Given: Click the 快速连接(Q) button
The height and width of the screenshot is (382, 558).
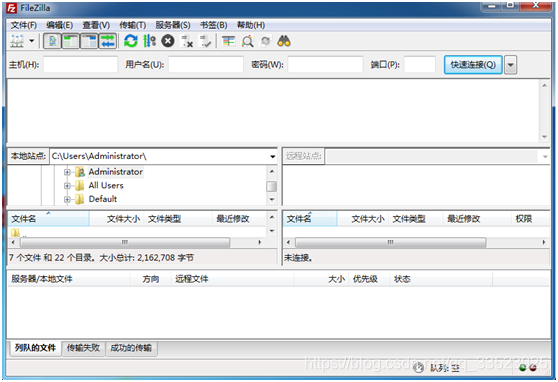Looking at the screenshot, I should pos(473,65).
